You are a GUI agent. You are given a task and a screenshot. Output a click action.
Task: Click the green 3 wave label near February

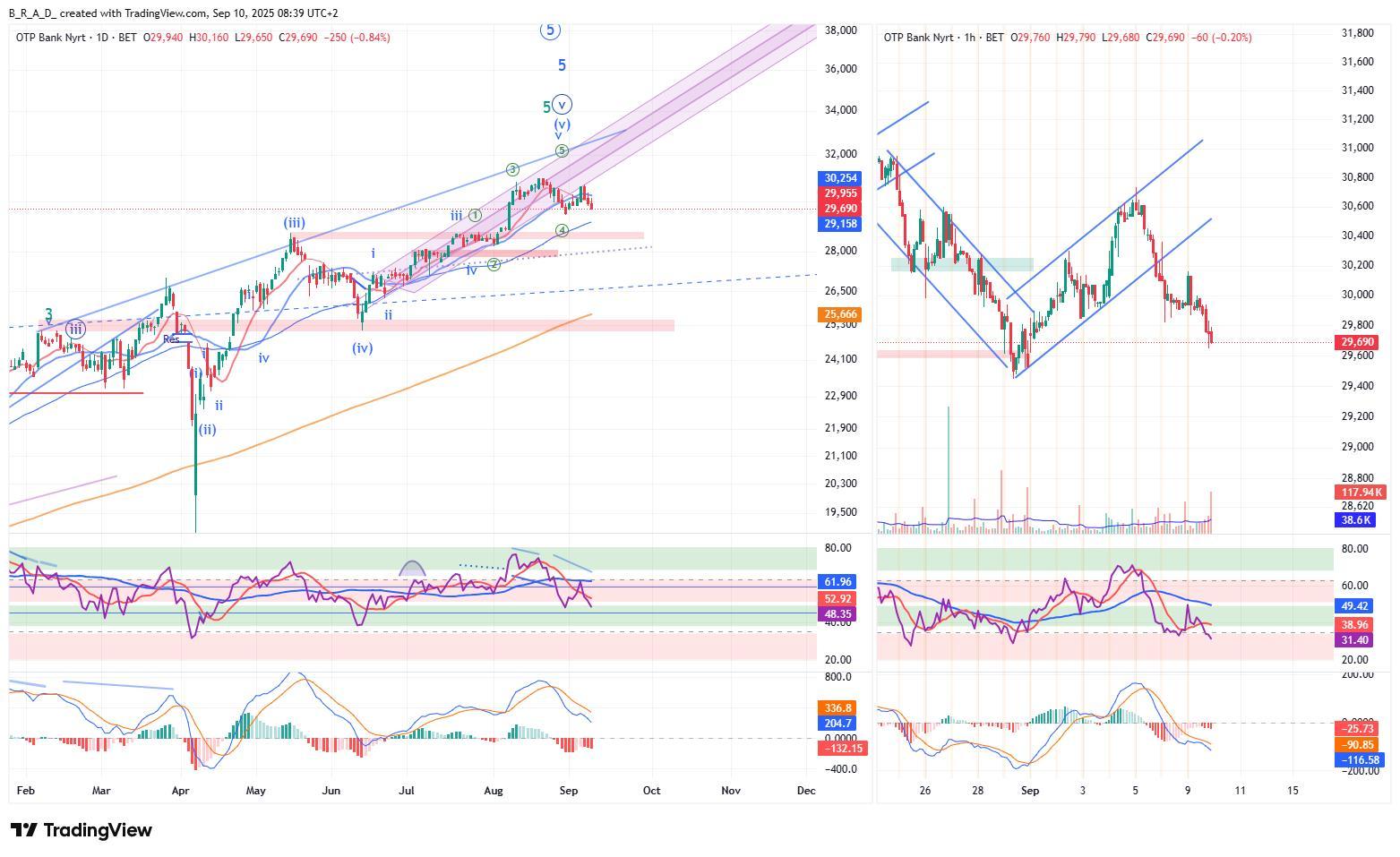[x=49, y=313]
